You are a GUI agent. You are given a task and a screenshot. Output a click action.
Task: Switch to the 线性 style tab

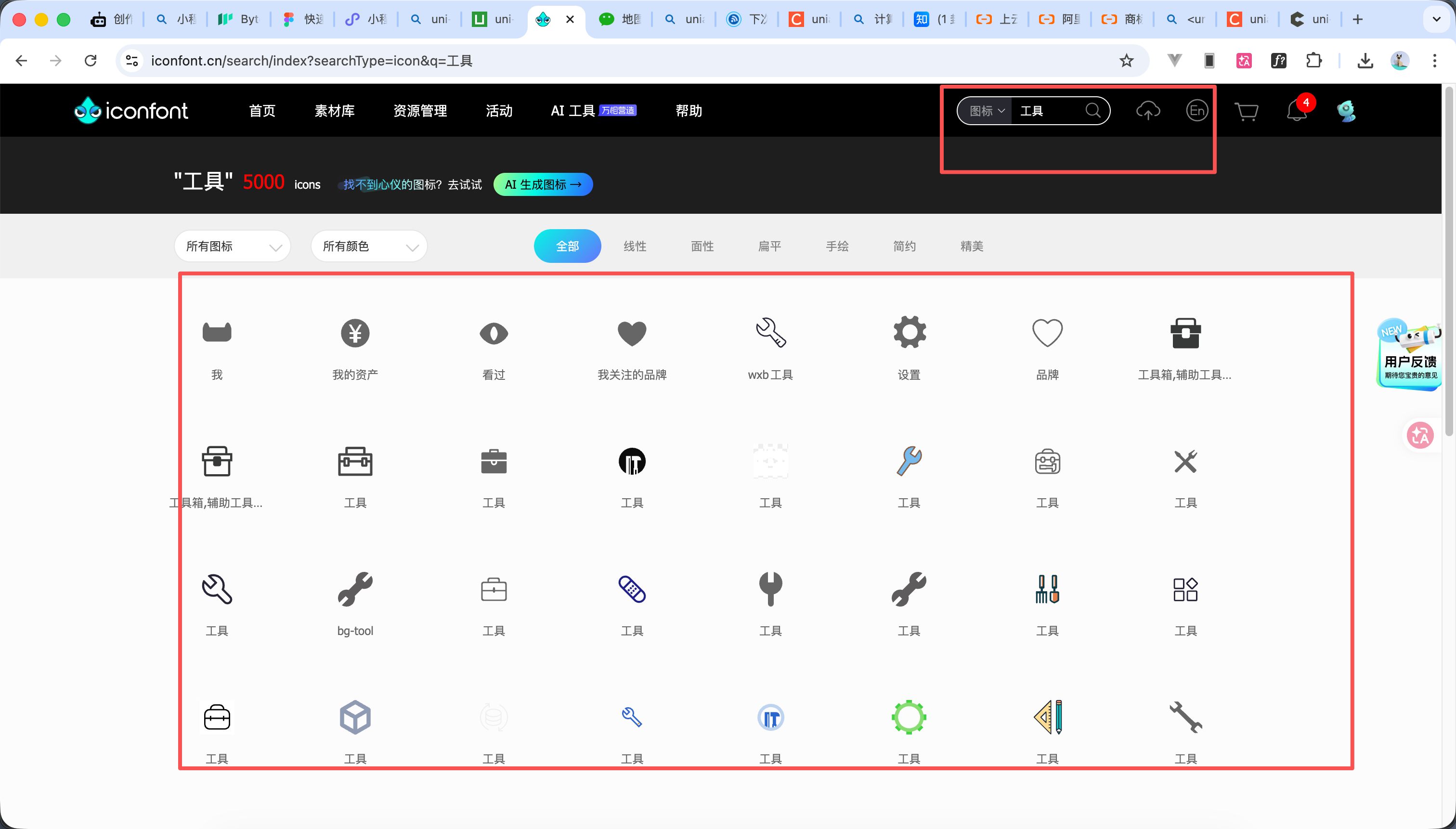635,246
